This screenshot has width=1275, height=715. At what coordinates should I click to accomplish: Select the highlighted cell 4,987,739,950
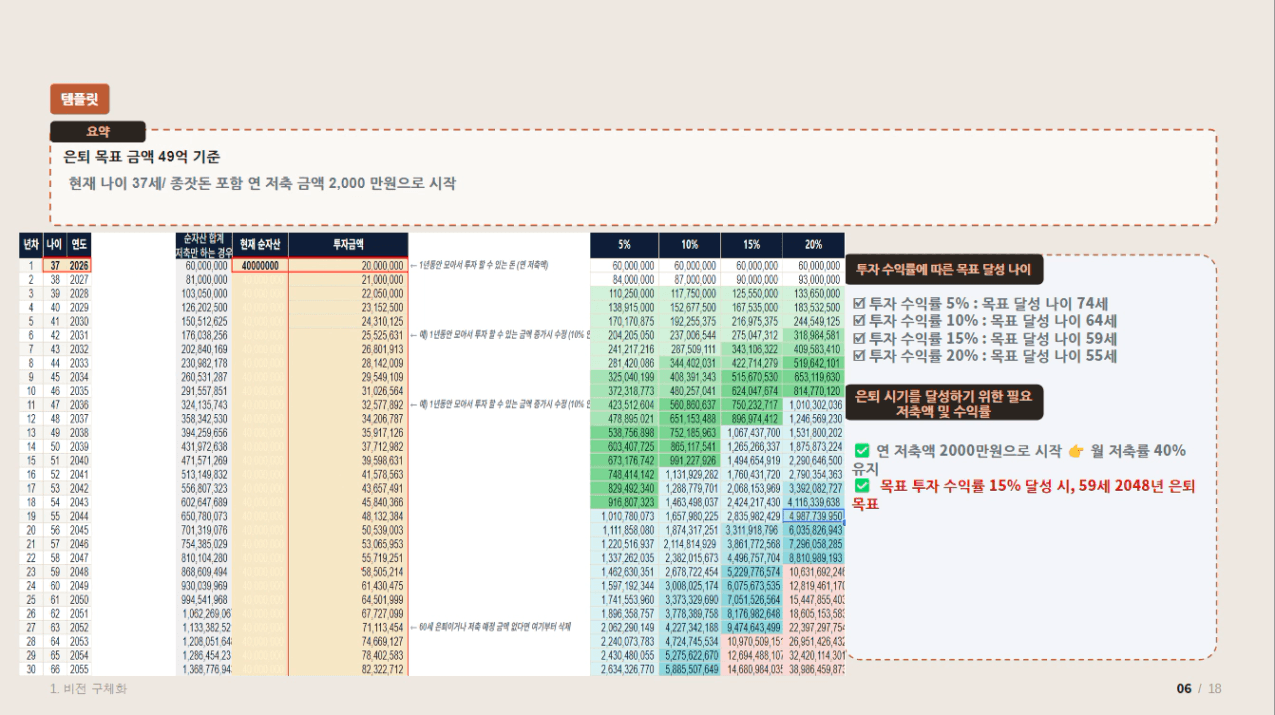point(813,516)
